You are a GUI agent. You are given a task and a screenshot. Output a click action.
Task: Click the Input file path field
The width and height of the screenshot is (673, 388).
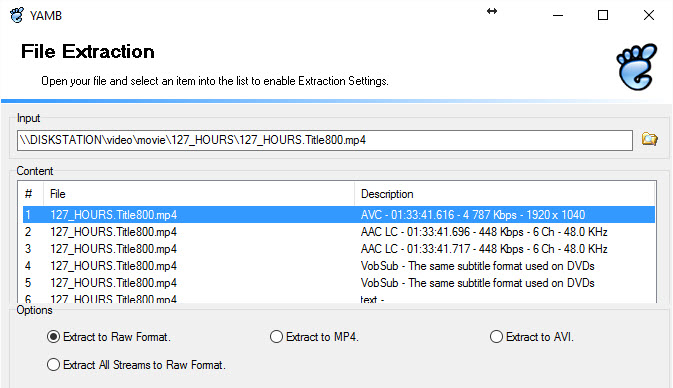click(x=325, y=140)
